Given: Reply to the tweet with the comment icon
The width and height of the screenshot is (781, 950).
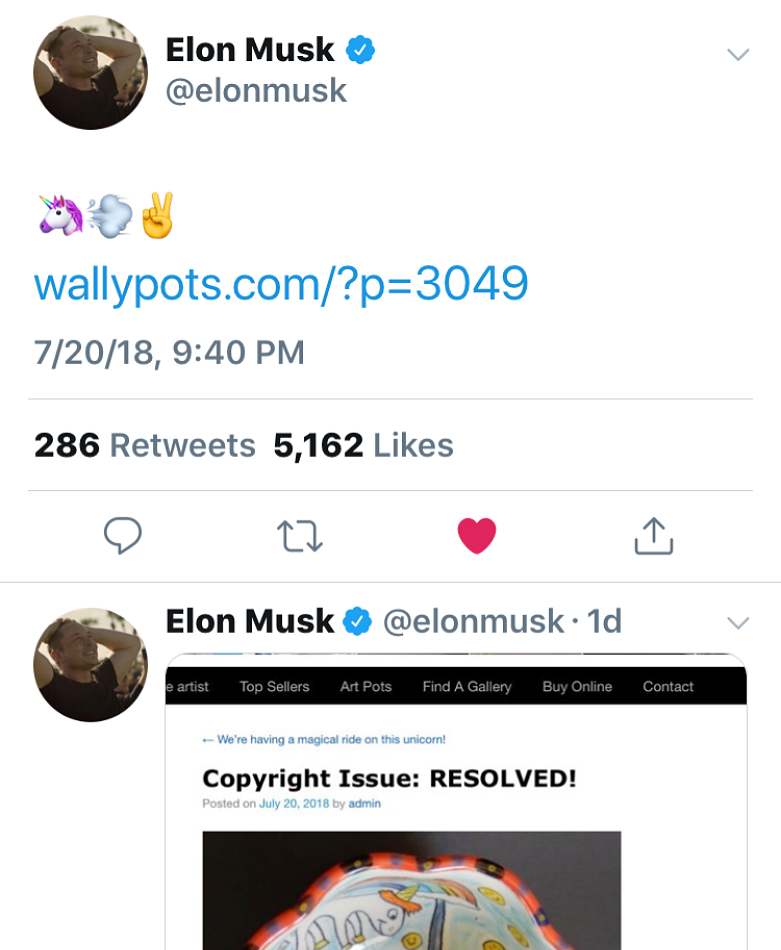Looking at the screenshot, I should (123, 536).
